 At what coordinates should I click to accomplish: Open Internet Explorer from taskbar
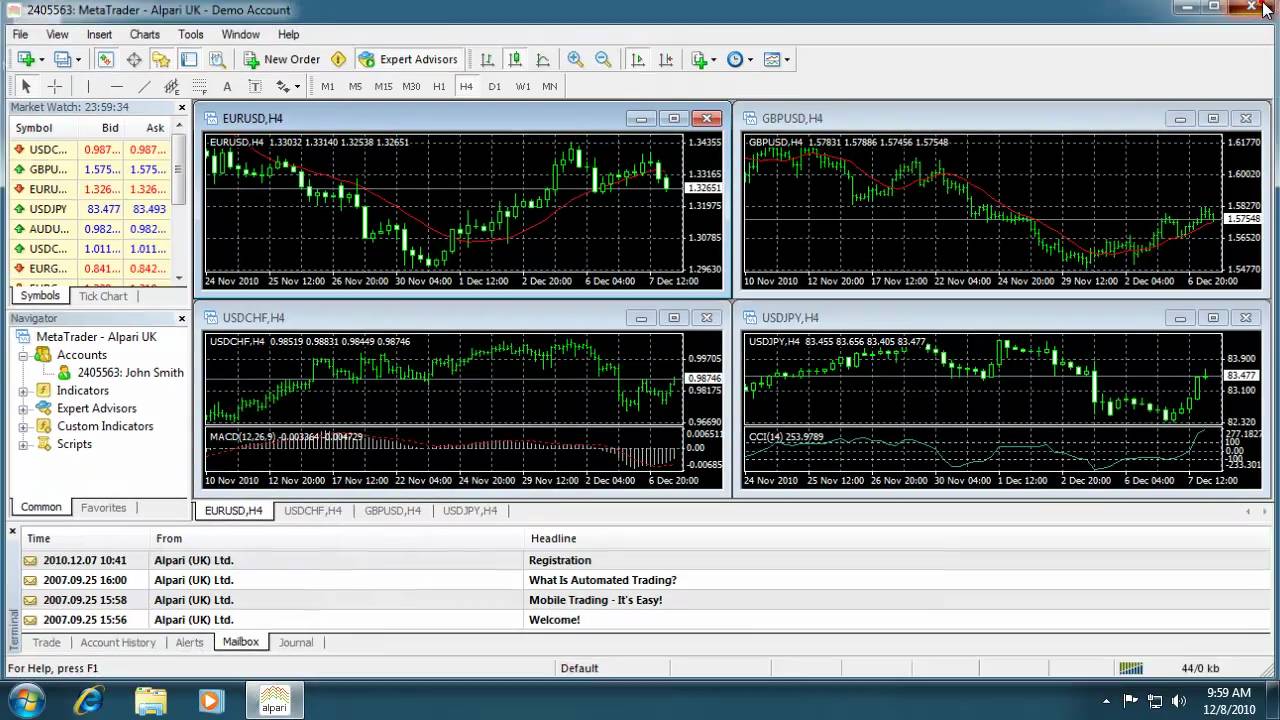pyautogui.click(x=89, y=701)
